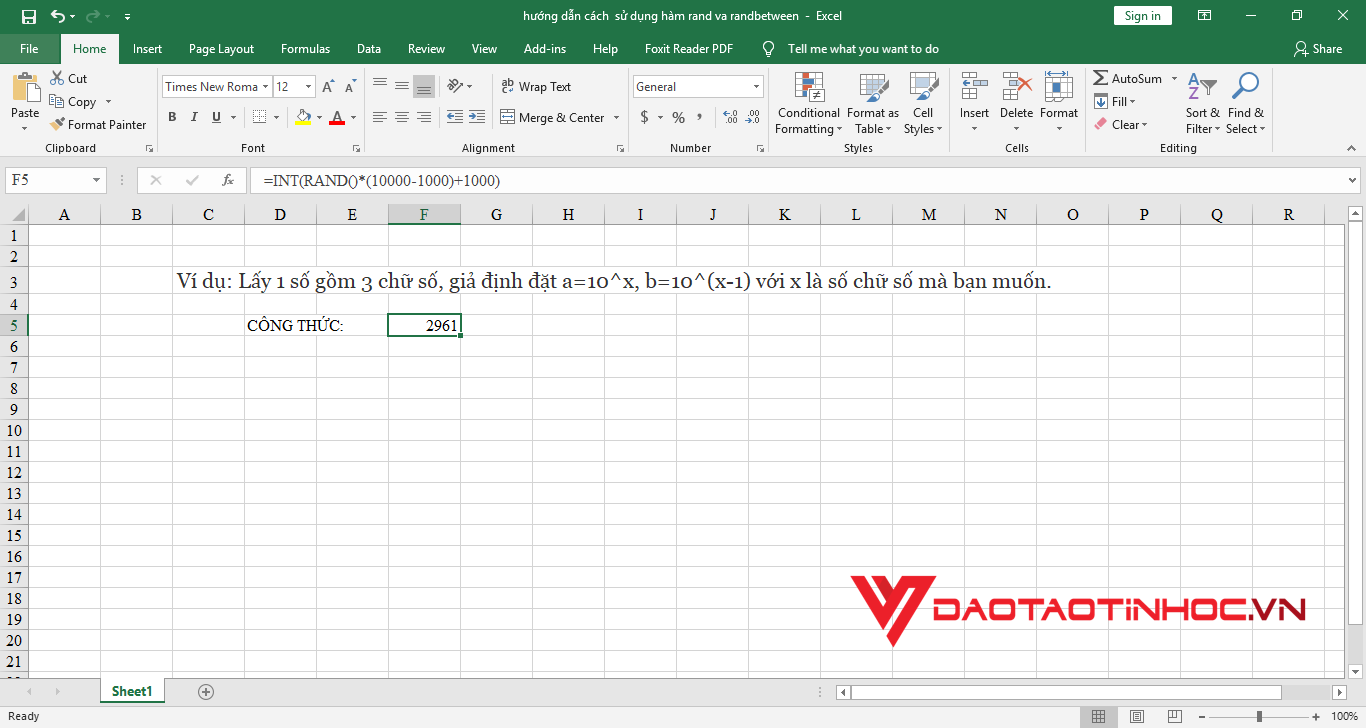
Task: Toggle Wrap Text for the cell
Action: 535,87
